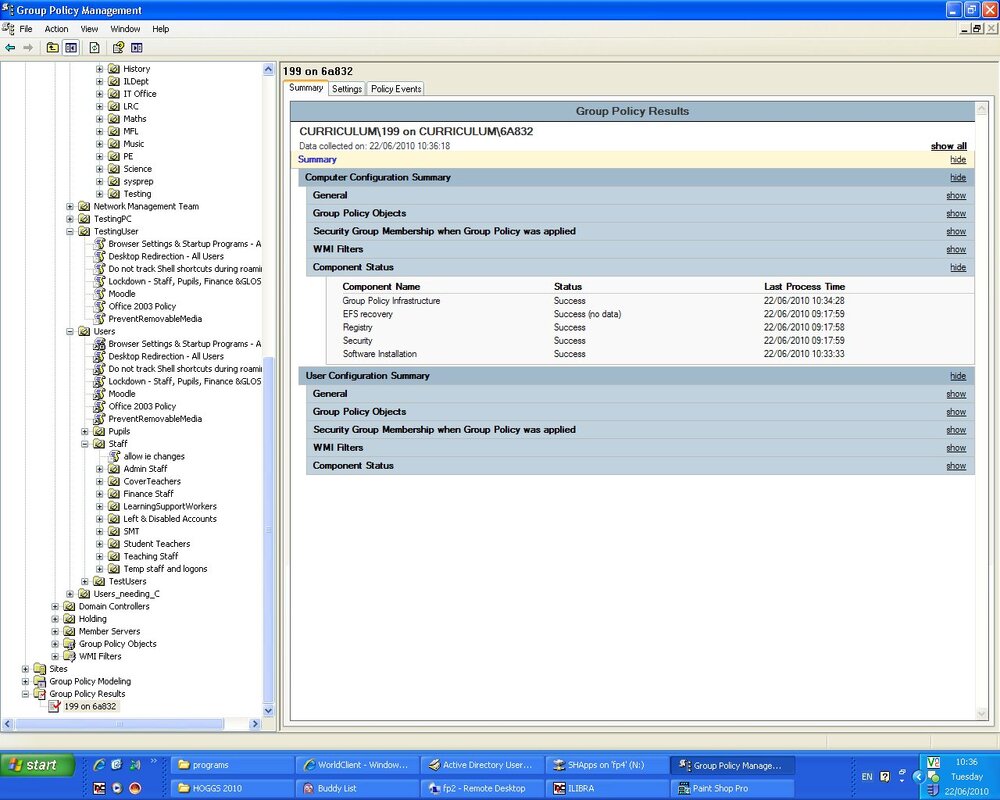Click the tree pane scroll-up arrow
Viewport: 1000px width, 800px height.
[268, 69]
